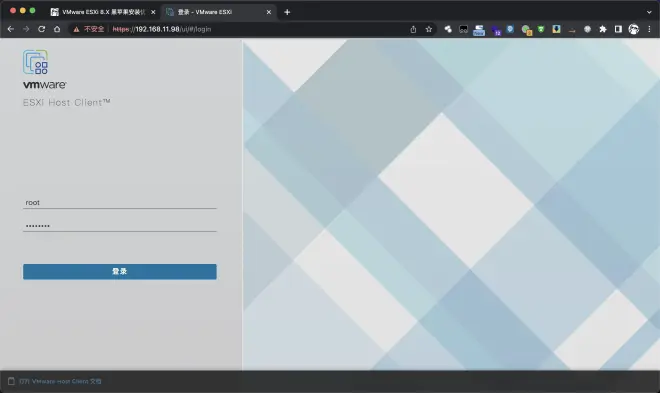
Task: Click the user profile avatar
Action: [x=633, y=29]
